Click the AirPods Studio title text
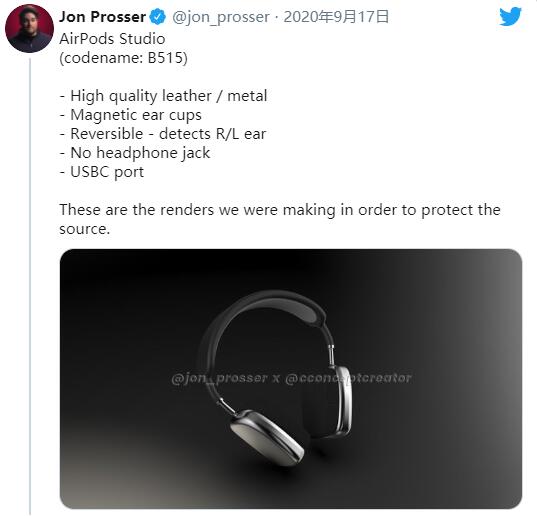 pos(112,39)
